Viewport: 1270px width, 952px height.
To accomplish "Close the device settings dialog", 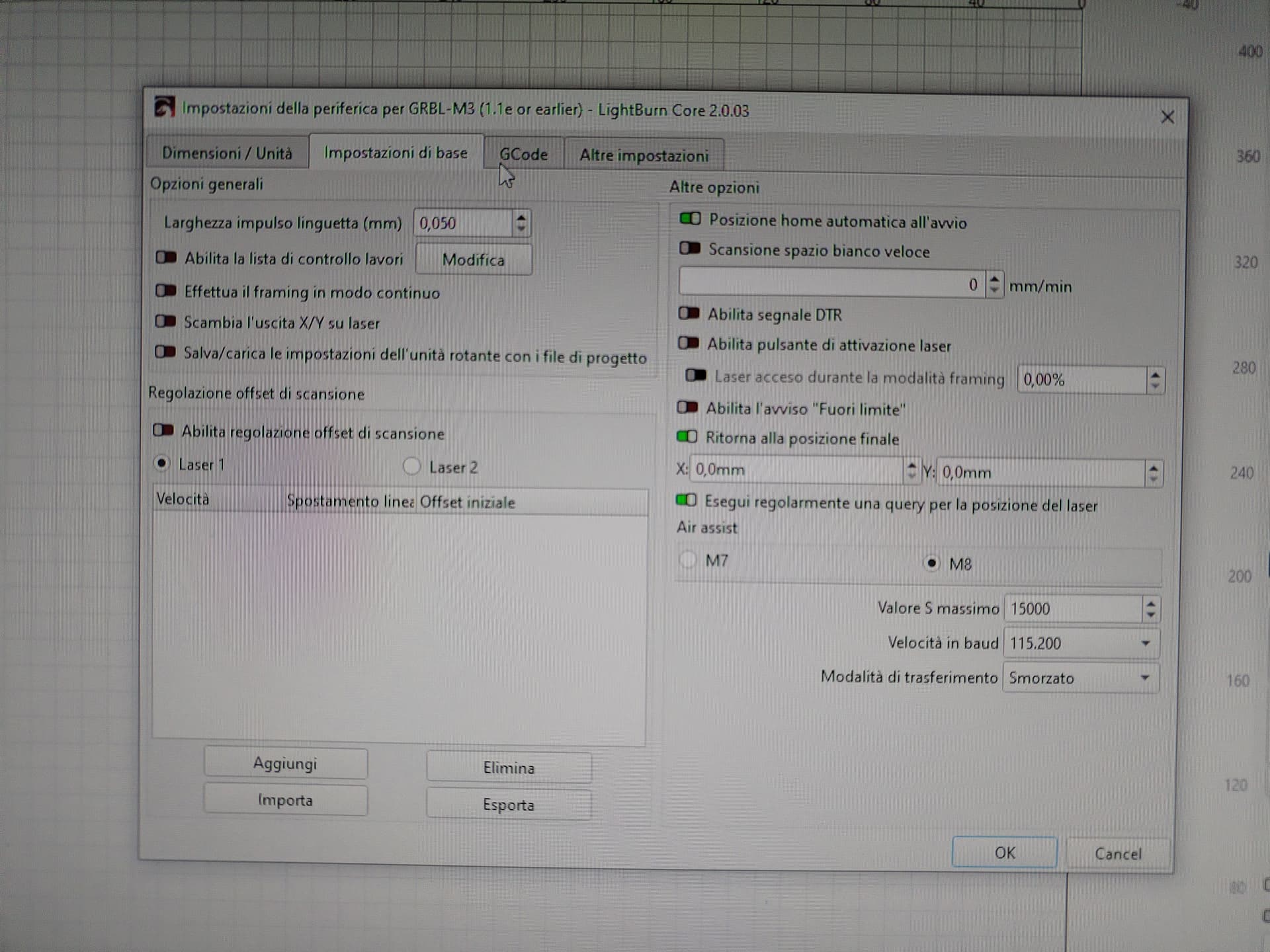I will point(1167,118).
